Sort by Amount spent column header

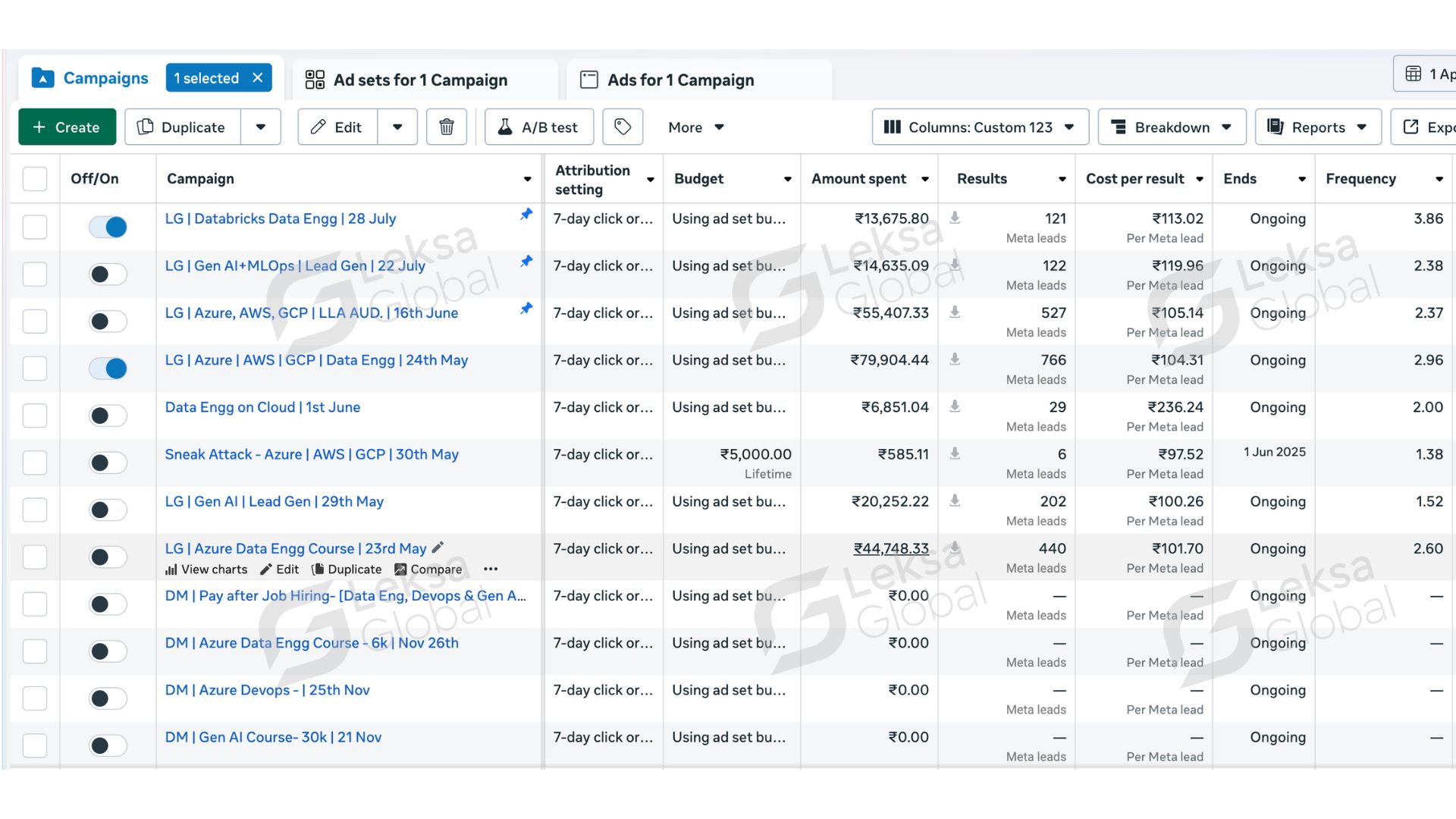[858, 179]
